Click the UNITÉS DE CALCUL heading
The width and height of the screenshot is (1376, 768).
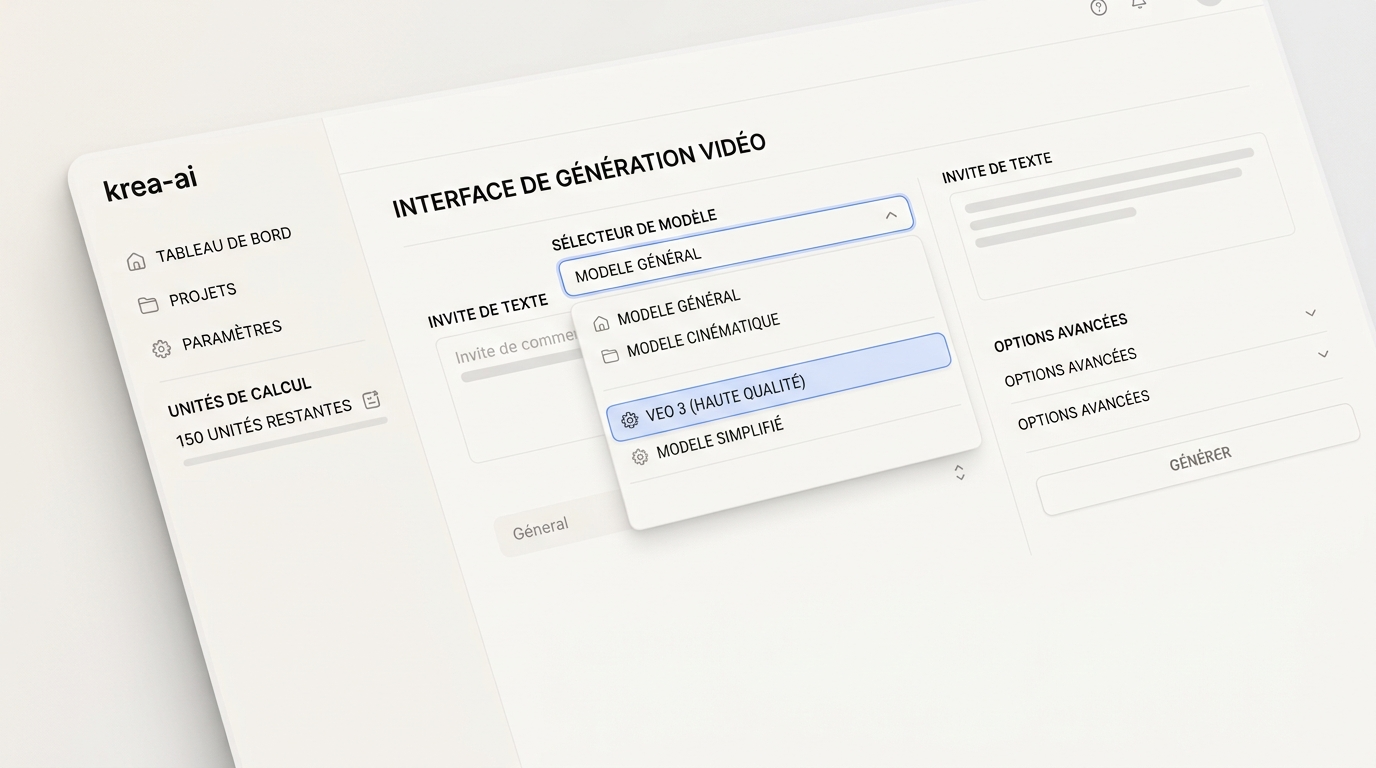tap(240, 397)
